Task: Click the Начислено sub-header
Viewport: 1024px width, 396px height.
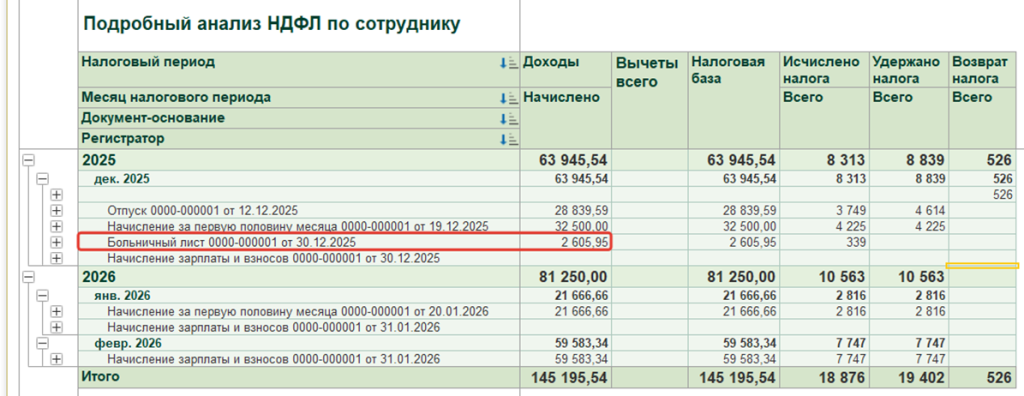Action: pos(562,97)
